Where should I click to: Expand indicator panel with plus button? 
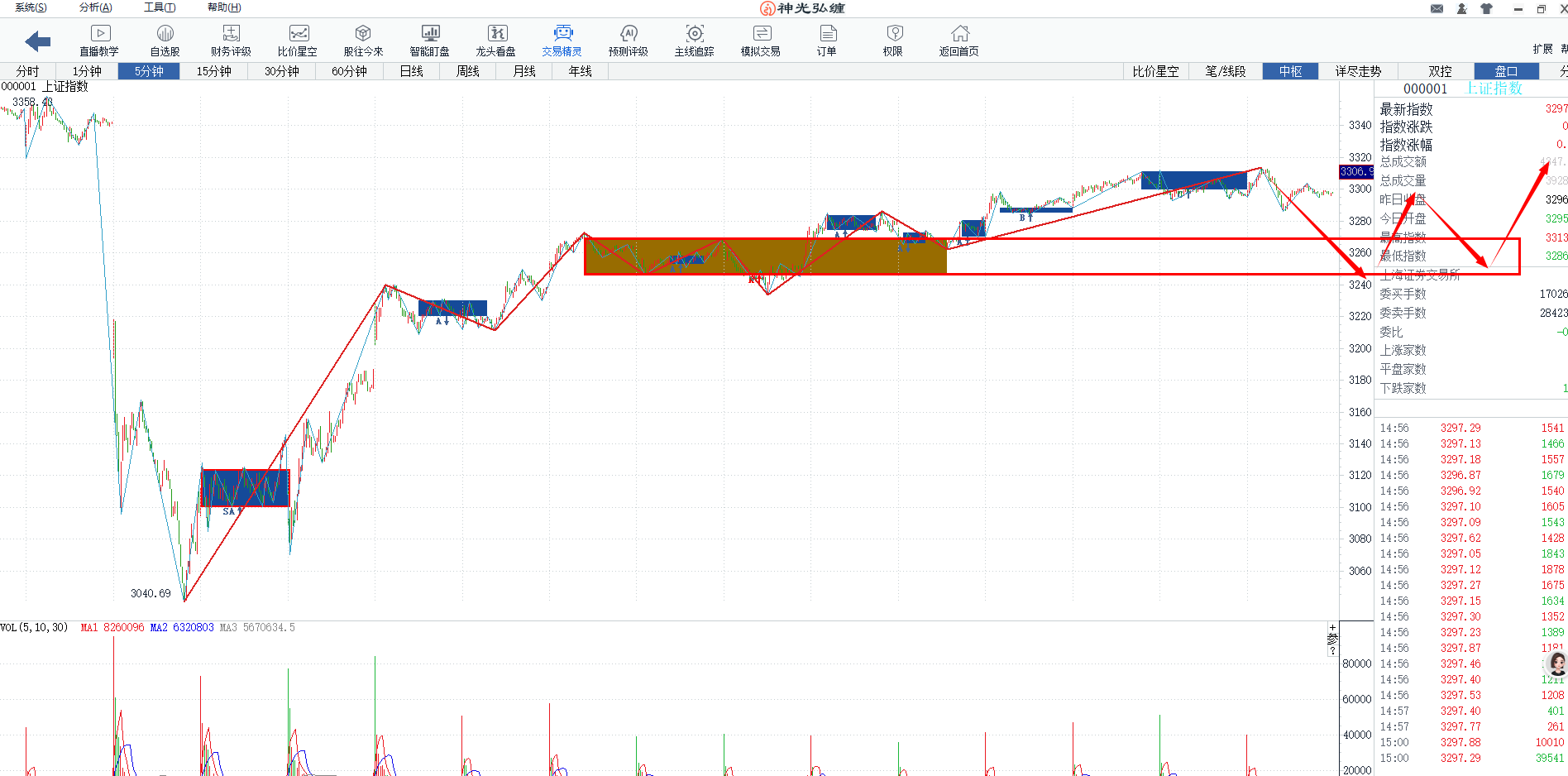[1332, 628]
